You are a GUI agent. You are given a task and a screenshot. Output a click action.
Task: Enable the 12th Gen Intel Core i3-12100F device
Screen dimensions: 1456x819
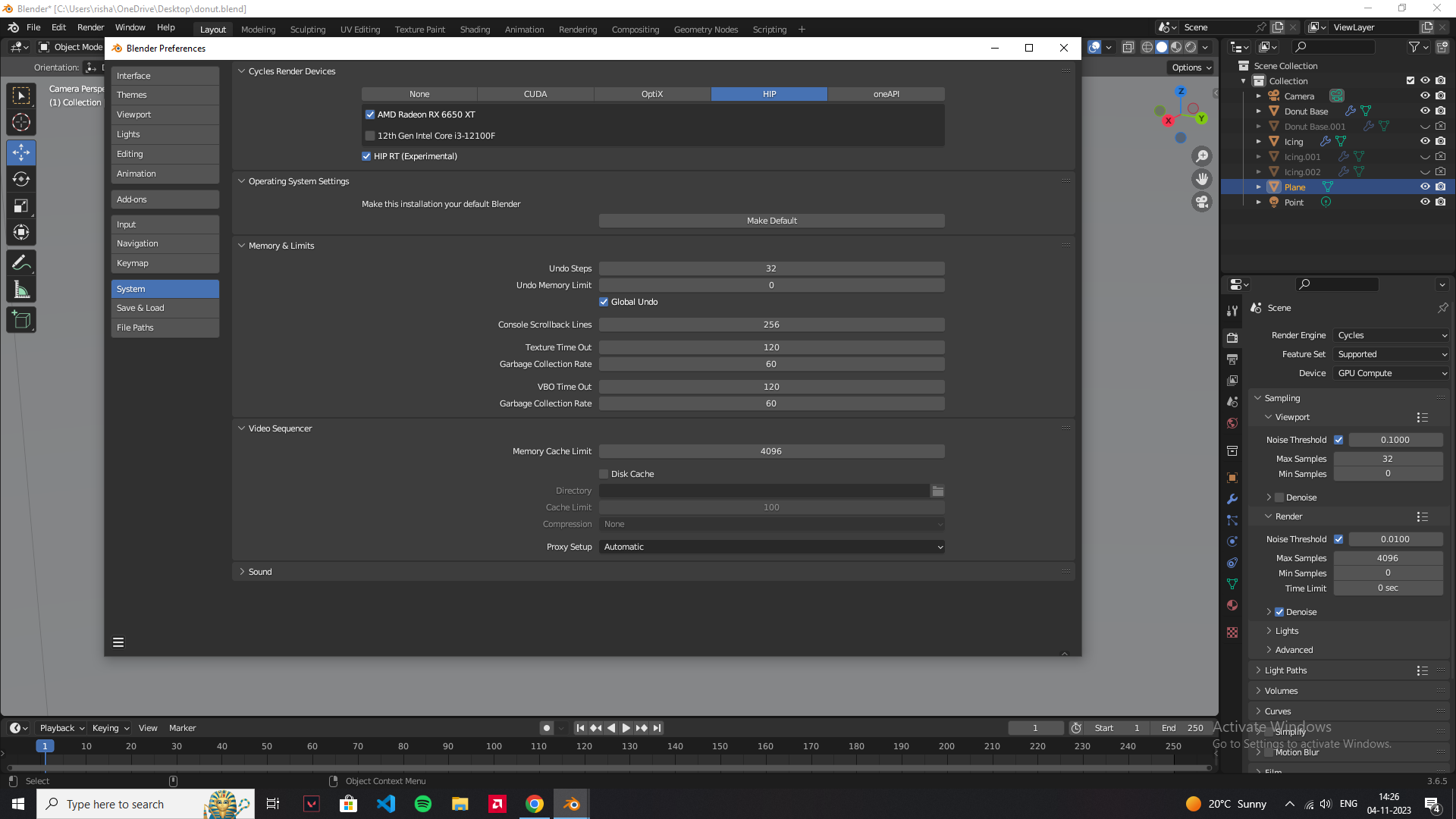tap(370, 136)
